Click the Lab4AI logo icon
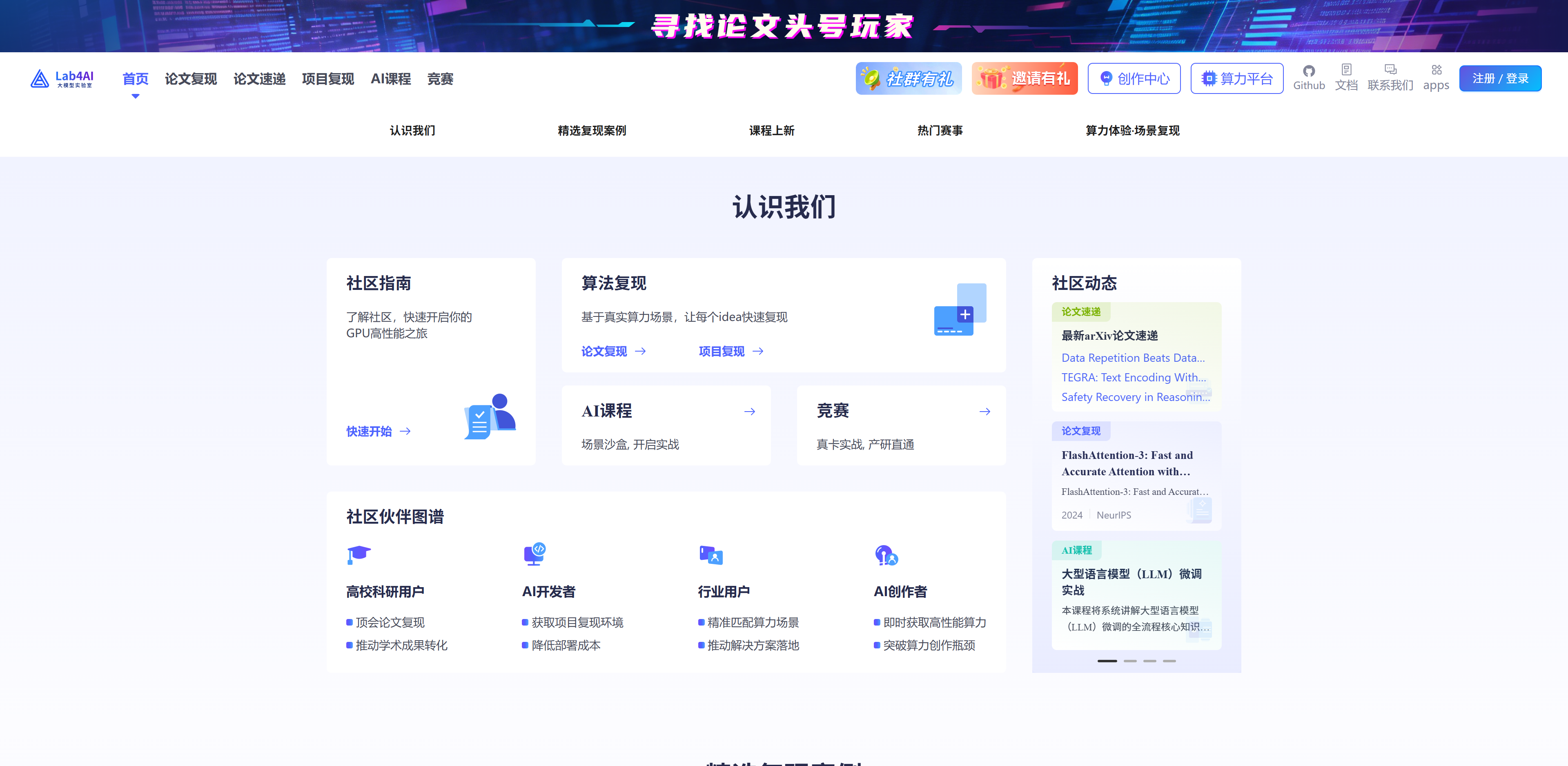Screen dimensions: 1568x766 [40, 78]
